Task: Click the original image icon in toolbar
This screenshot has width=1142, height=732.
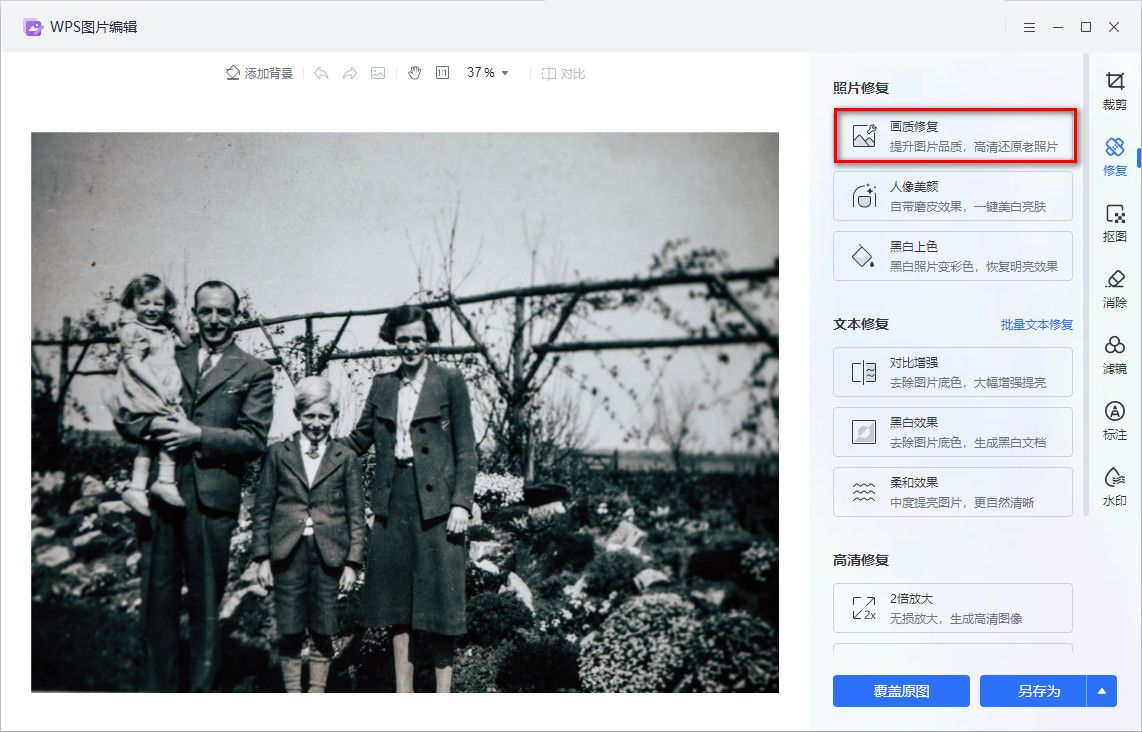Action: tap(378, 73)
